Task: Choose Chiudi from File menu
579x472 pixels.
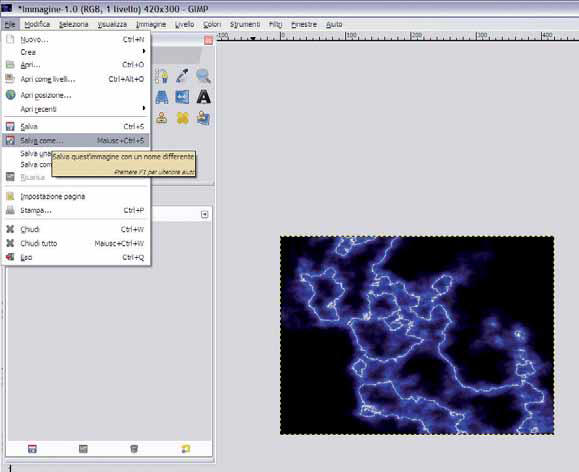Action: click(x=76, y=229)
